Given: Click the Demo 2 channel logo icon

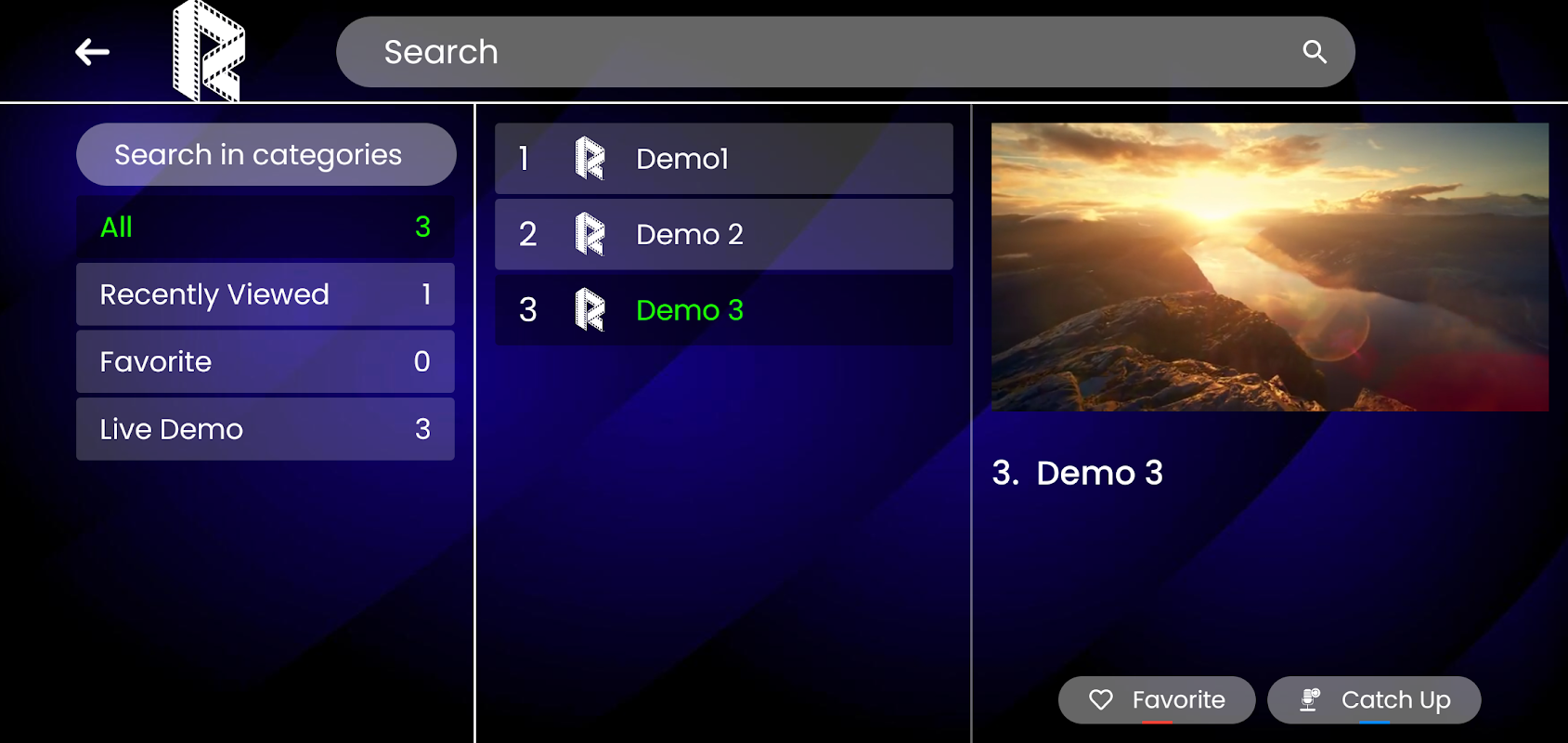Looking at the screenshot, I should coord(590,234).
